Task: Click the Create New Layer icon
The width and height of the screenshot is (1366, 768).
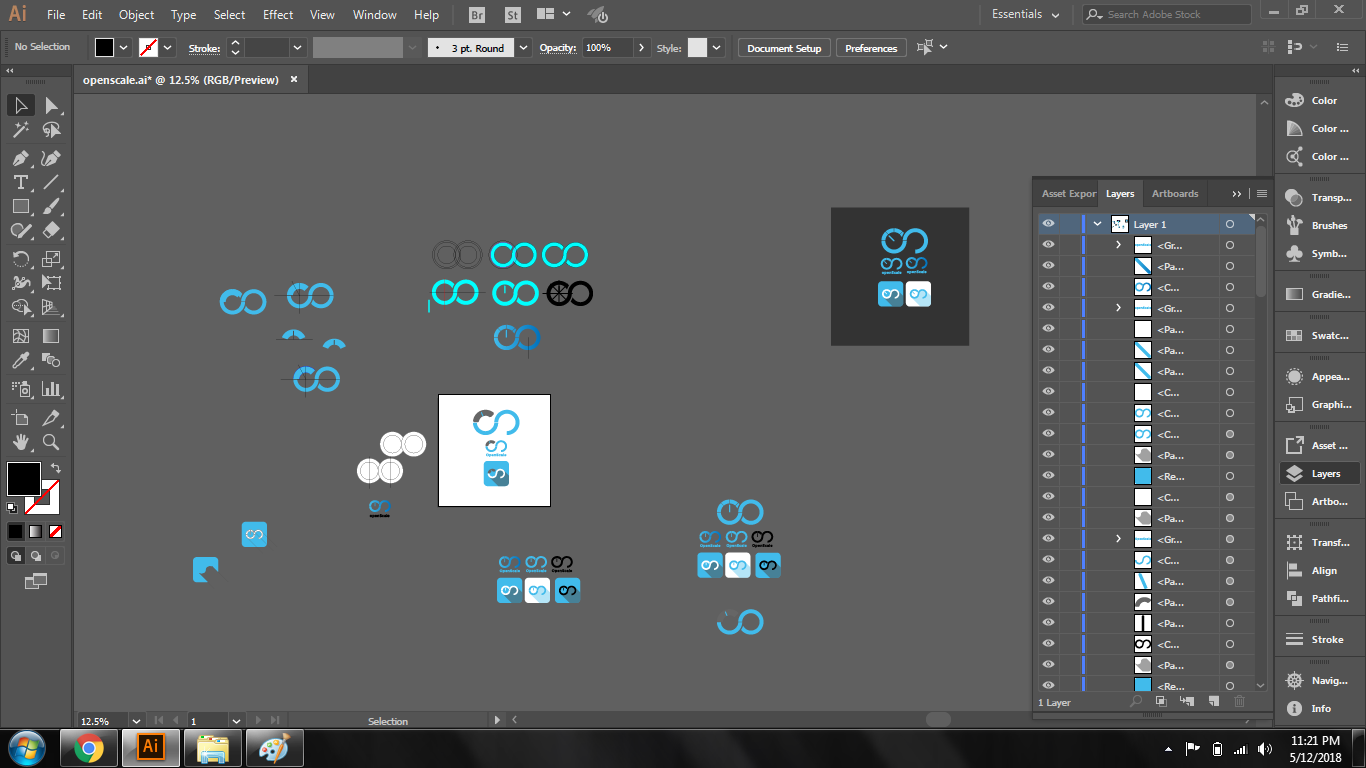Action: pyautogui.click(x=1213, y=702)
